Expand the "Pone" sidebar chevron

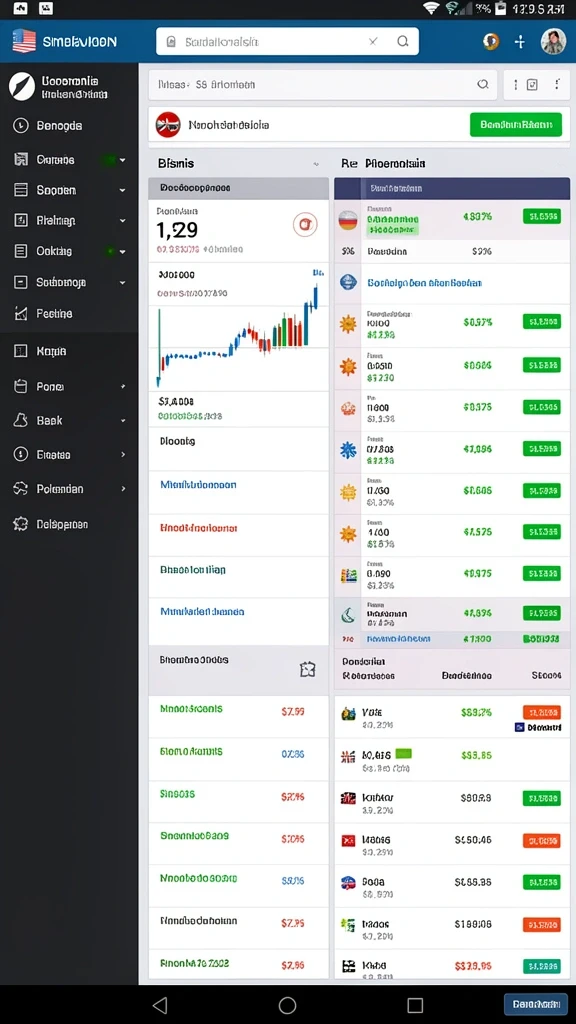tap(123, 387)
